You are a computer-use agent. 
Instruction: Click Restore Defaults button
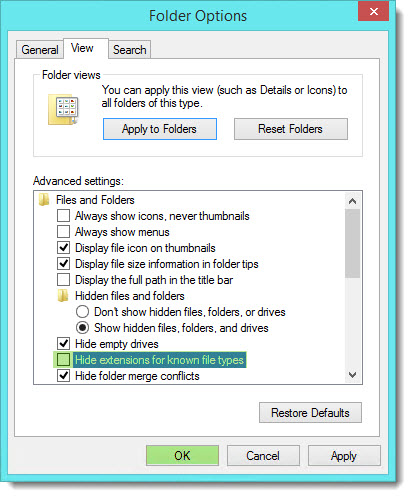click(310, 413)
